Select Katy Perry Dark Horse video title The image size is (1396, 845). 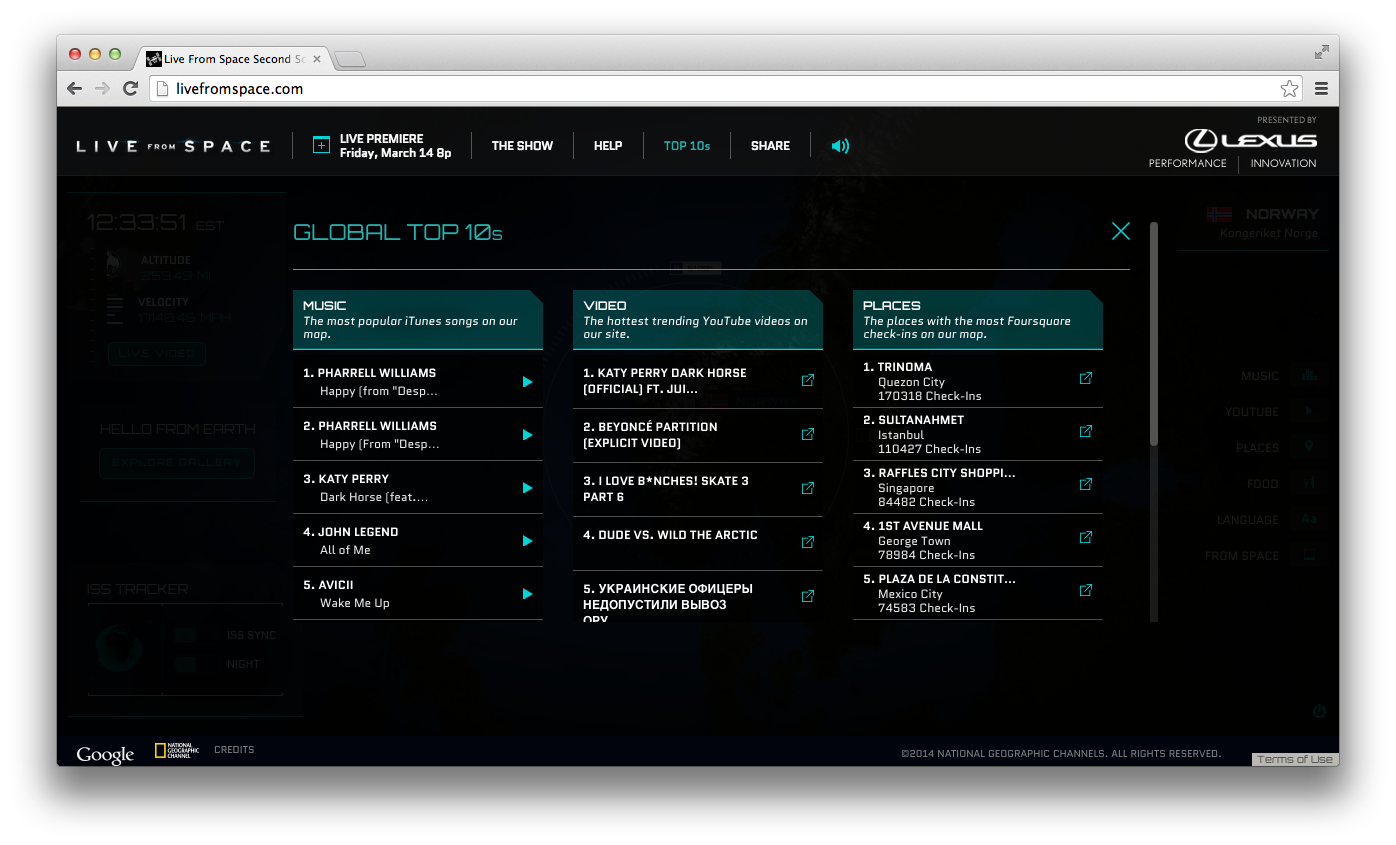point(665,380)
